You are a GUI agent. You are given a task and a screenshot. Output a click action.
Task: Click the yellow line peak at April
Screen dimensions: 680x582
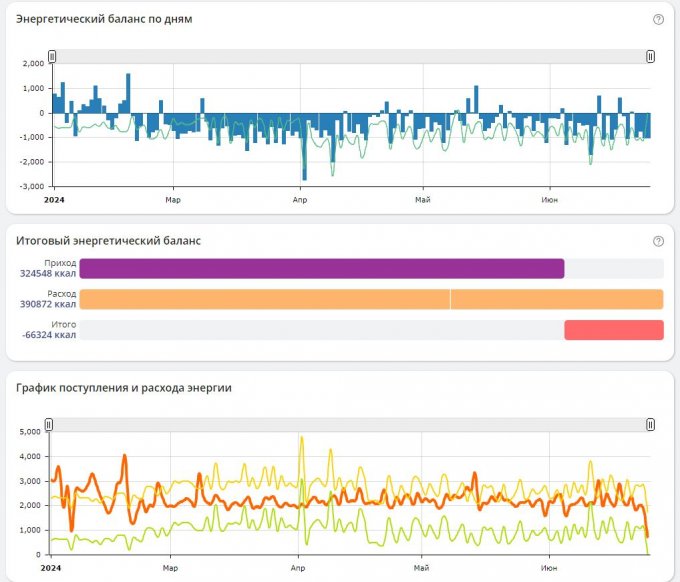[x=301, y=439]
